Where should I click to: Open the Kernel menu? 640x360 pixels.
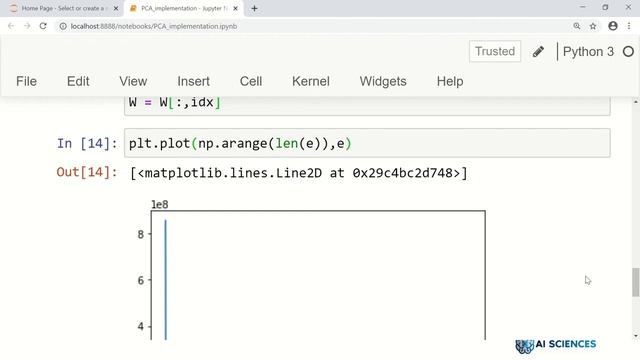pyautogui.click(x=311, y=81)
